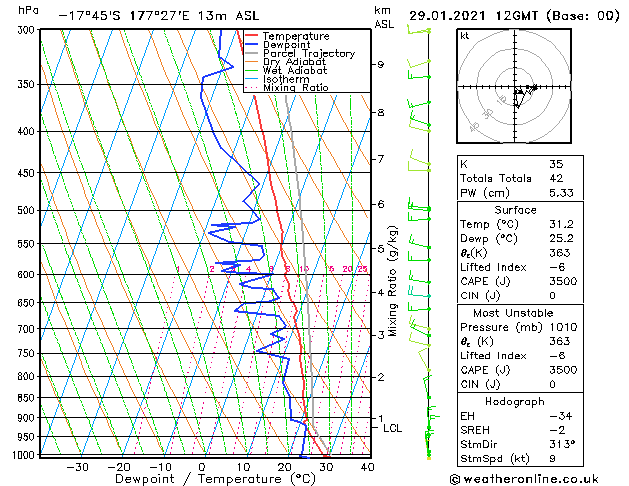Click the Hodograph section heading

[x=515, y=402]
